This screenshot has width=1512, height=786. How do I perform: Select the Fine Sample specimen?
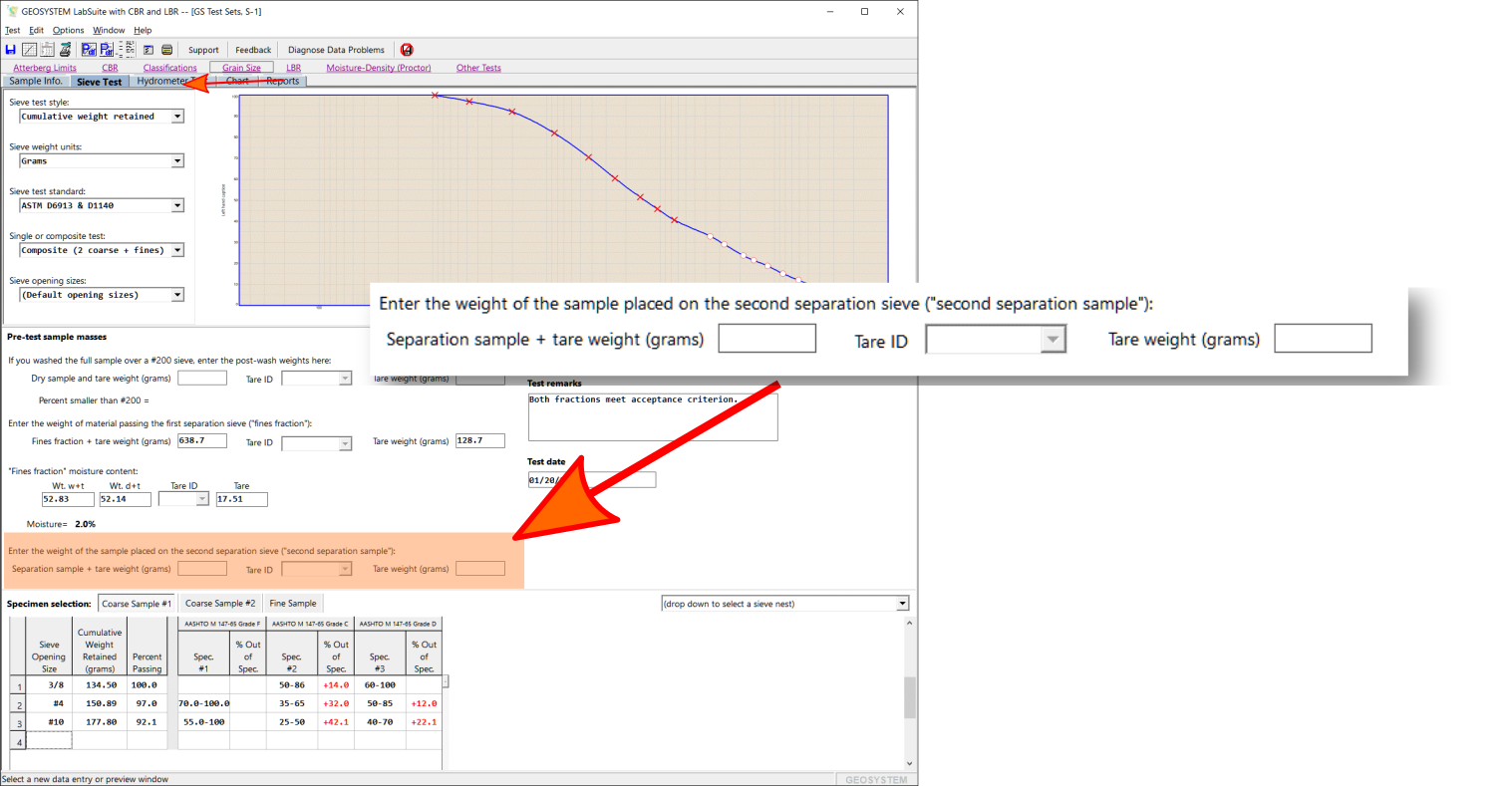click(x=293, y=604)
